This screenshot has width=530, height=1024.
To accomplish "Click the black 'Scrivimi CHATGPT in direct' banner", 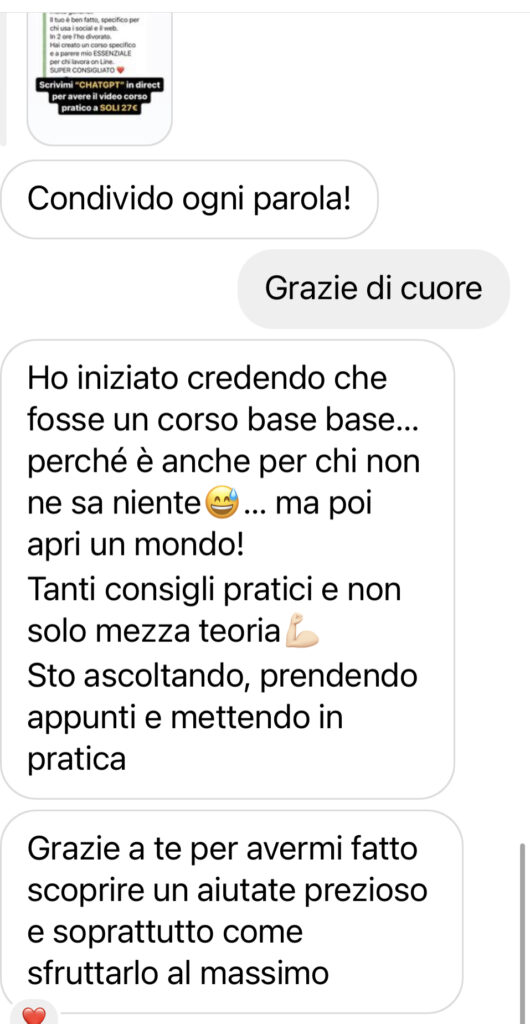I will [99, 97].
